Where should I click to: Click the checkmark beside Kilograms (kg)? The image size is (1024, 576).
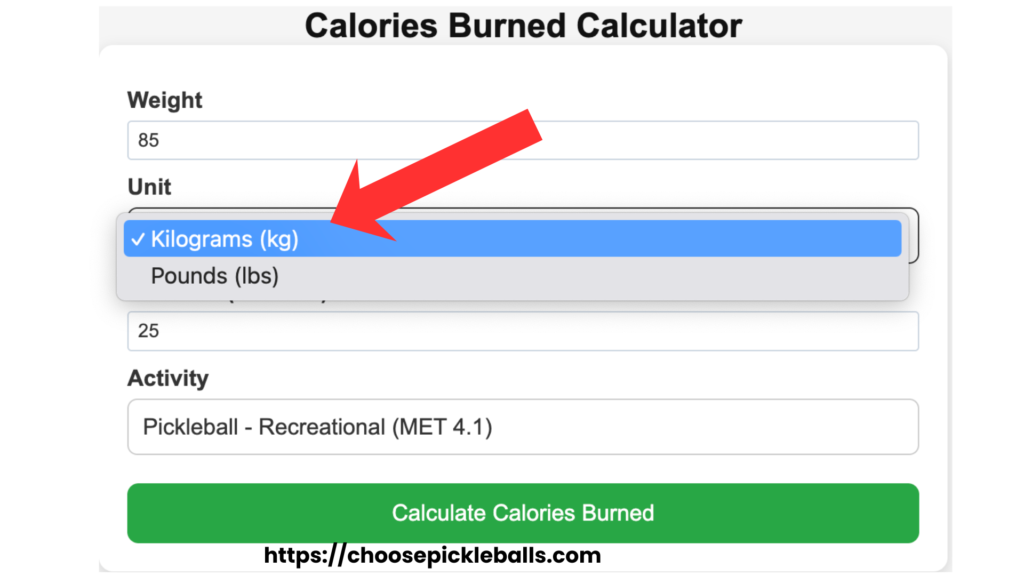pos(139,239)
